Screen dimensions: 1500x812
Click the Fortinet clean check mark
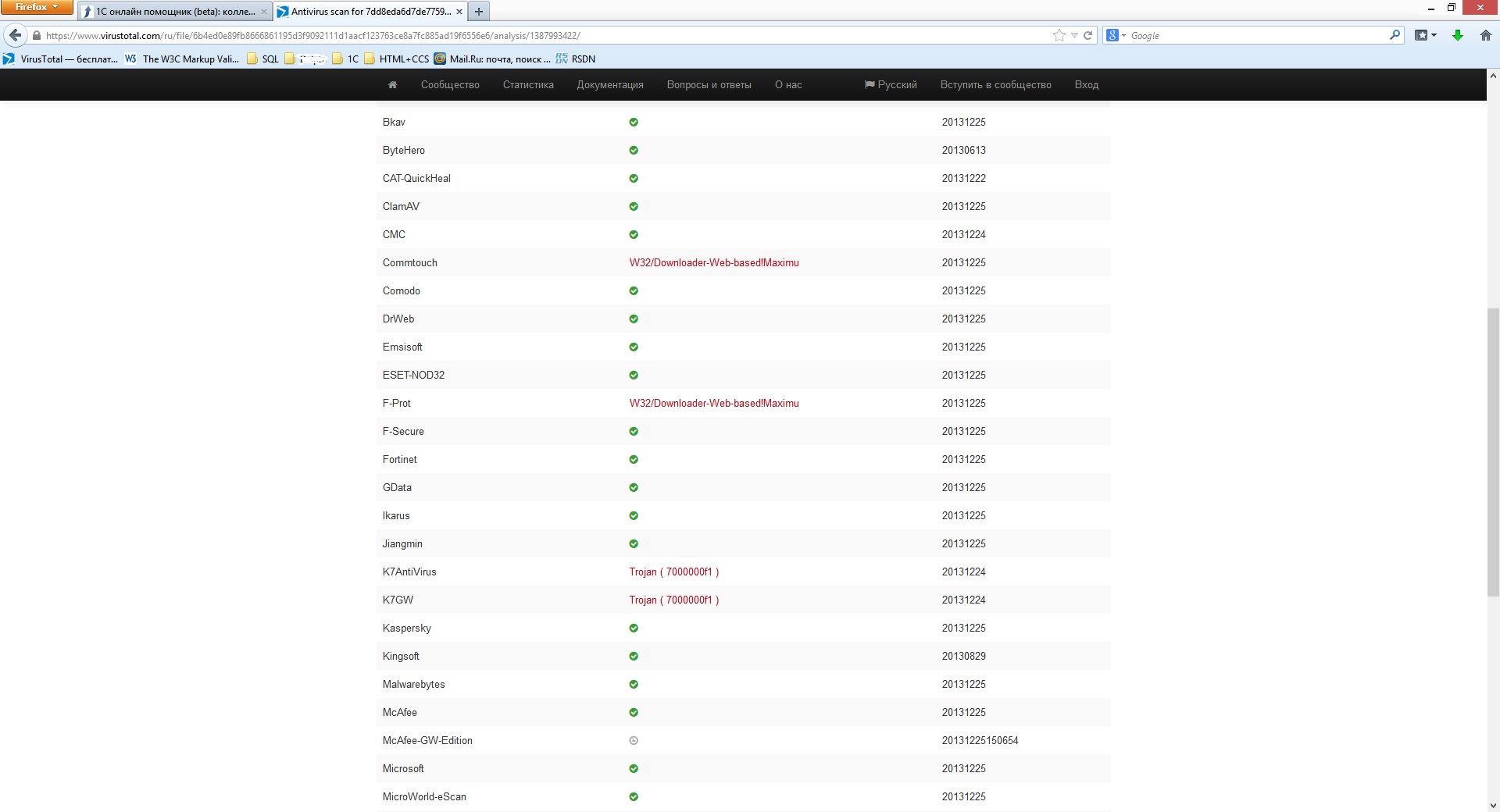[634, 459]
